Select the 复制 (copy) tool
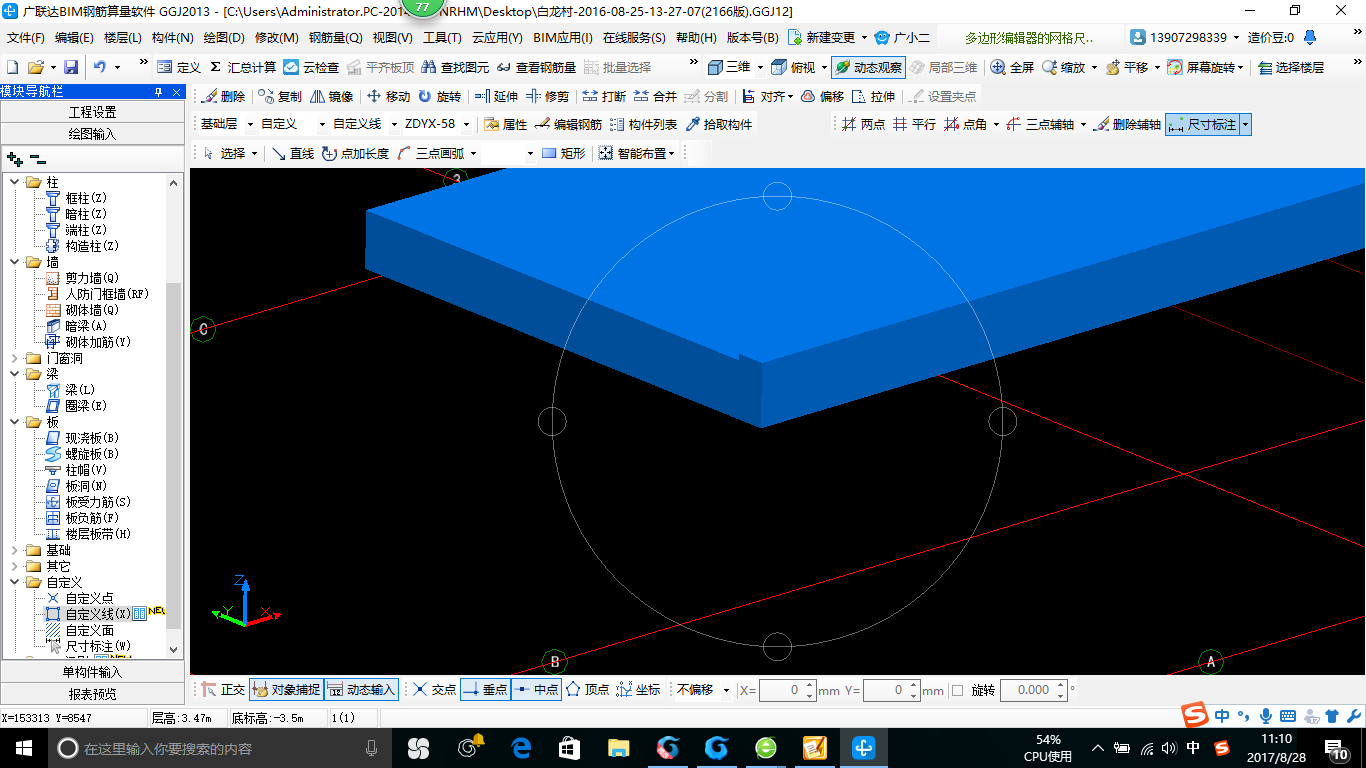The image size is (1366, 768). coord(279,97)
